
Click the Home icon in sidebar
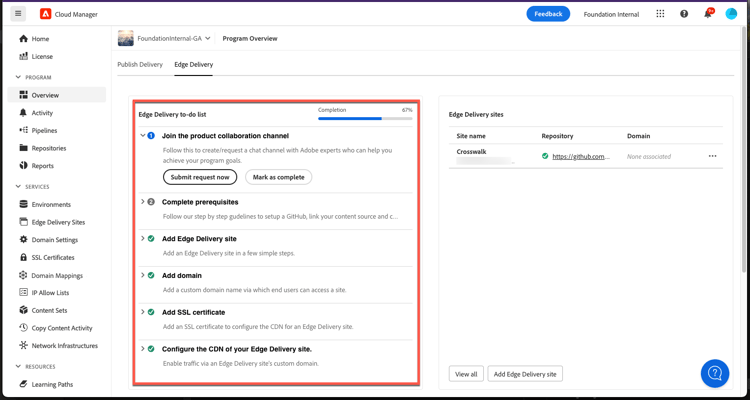point(23,39)
